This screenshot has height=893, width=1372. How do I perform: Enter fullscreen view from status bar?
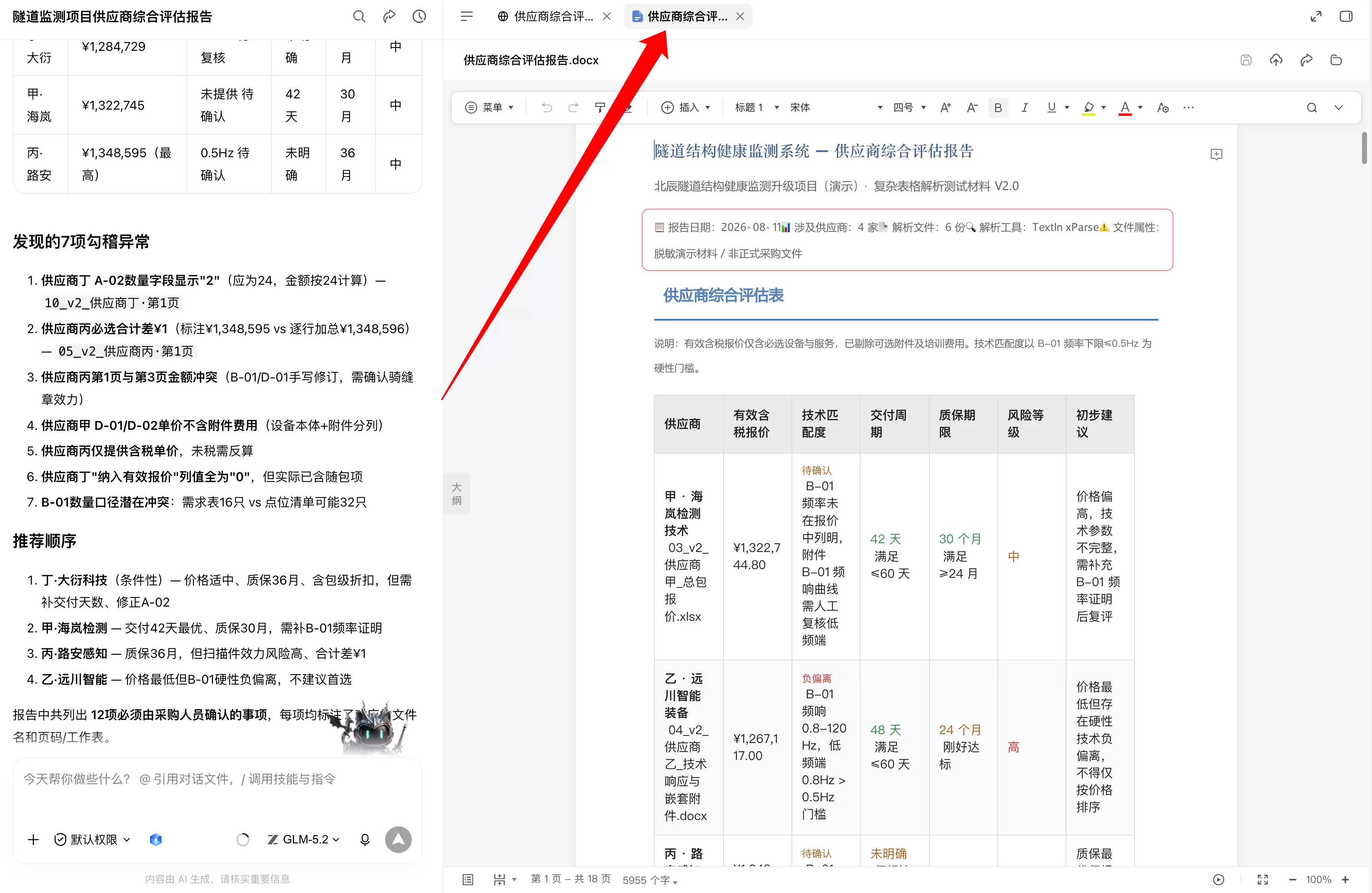click(x=1262, y=879)
